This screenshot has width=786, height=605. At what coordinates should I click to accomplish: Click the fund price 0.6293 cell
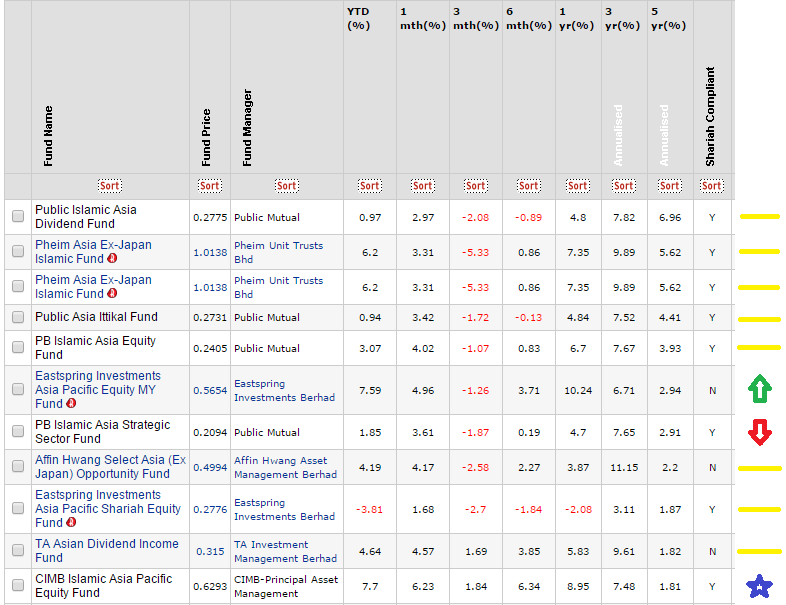click(210, 586)
